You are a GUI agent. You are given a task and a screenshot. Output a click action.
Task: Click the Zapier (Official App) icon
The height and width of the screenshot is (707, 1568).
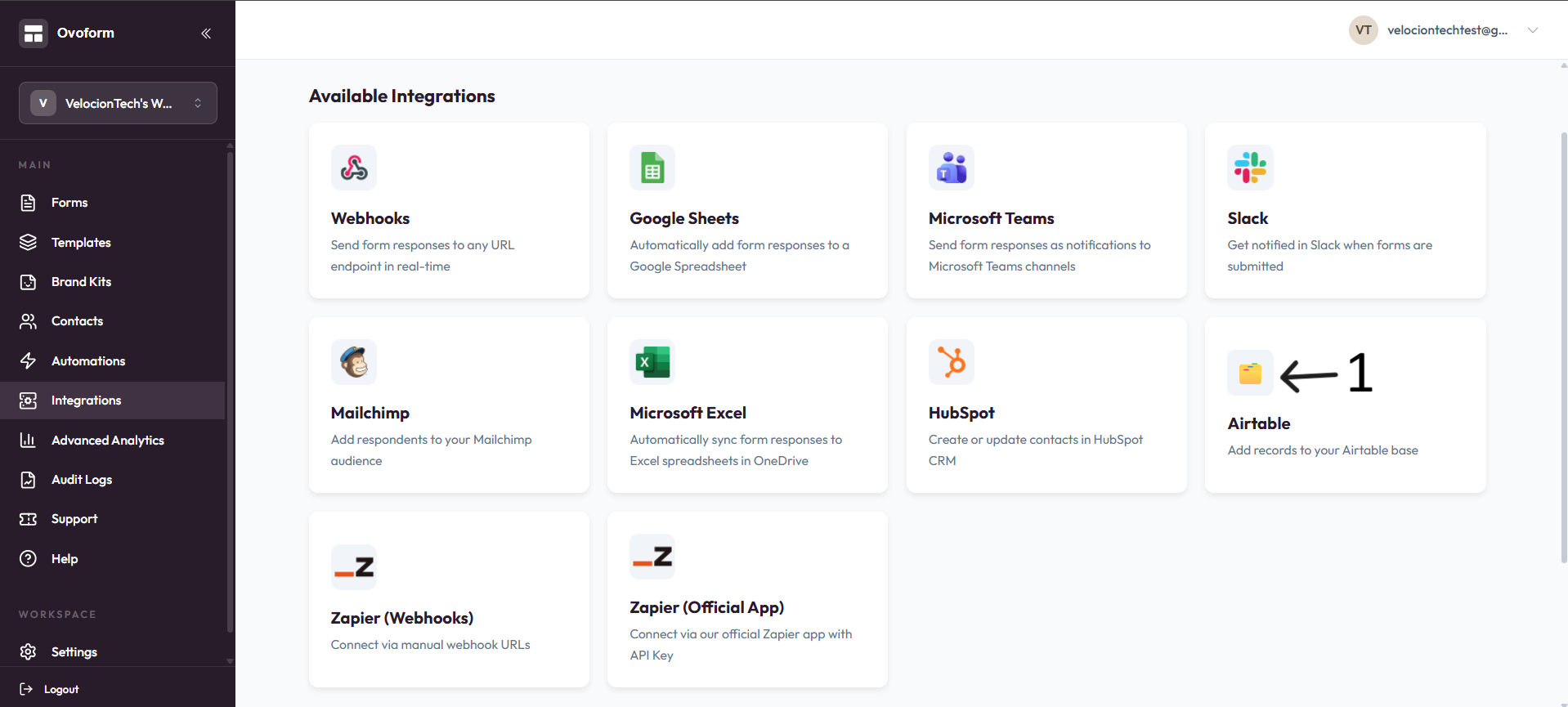(652, 557)
